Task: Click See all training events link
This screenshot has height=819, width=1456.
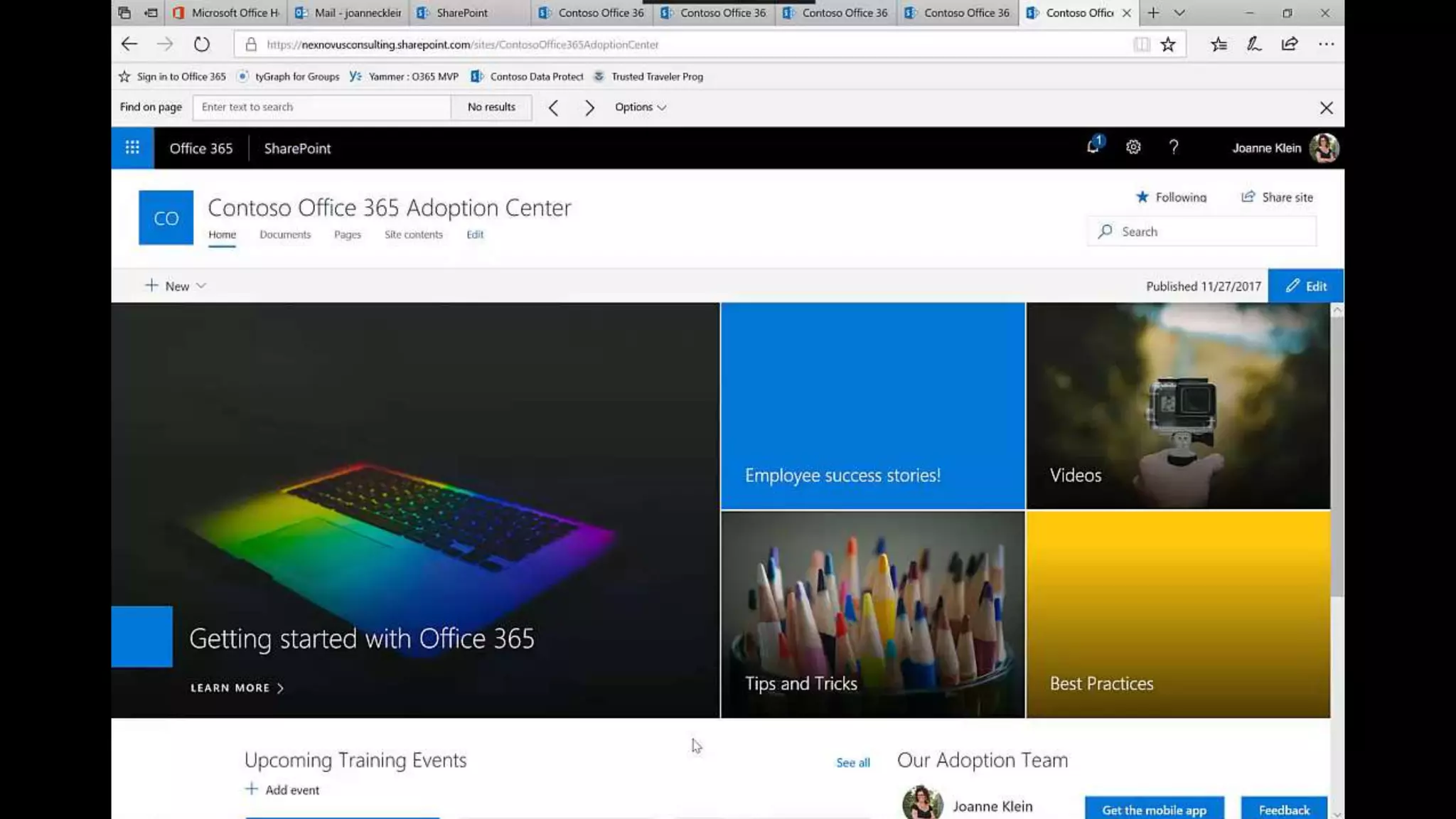Action: click(852, 762)
